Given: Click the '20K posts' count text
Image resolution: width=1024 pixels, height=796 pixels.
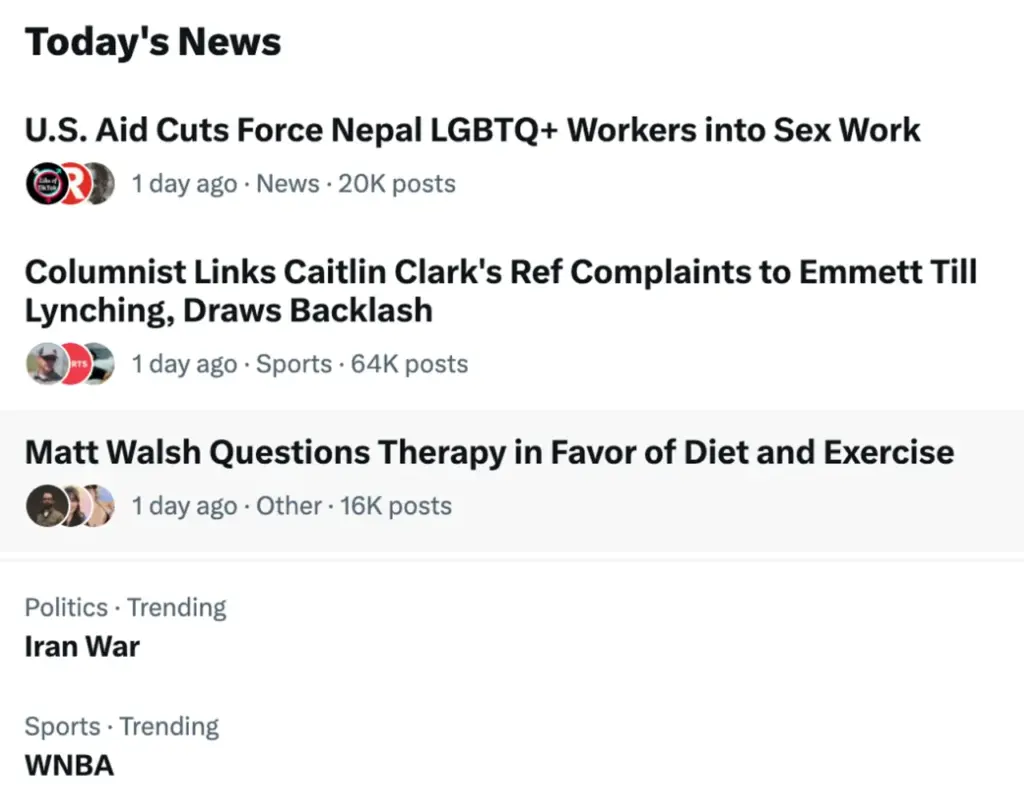Looking at the screenshot, I should point(396,183).
